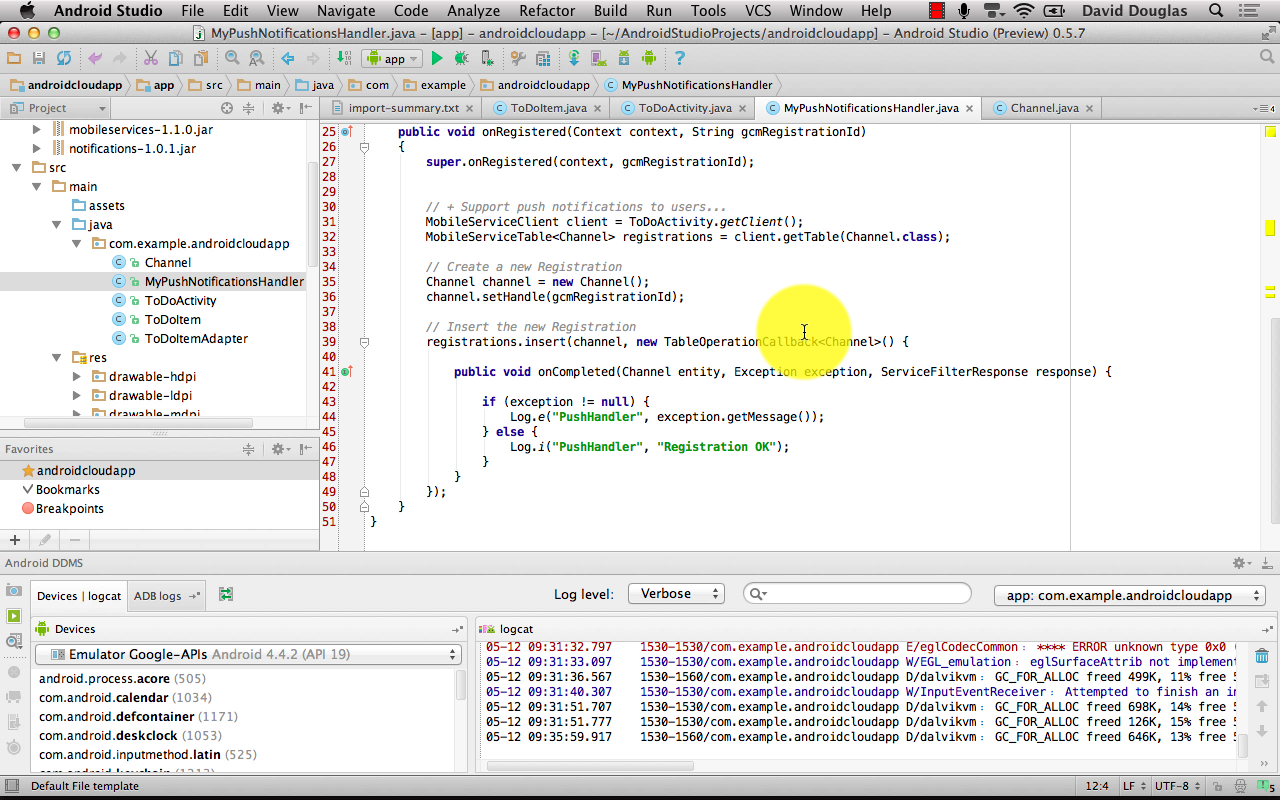Click the Undo arrow icon
The image size is (1280, 800).
click(95, 58)
